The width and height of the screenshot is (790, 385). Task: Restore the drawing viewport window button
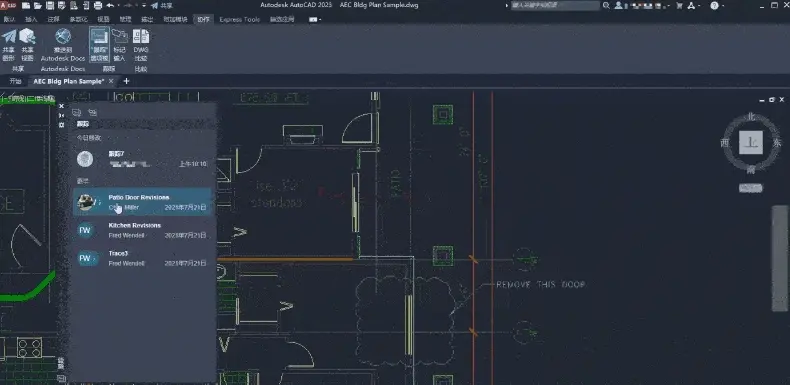(771, 100)
